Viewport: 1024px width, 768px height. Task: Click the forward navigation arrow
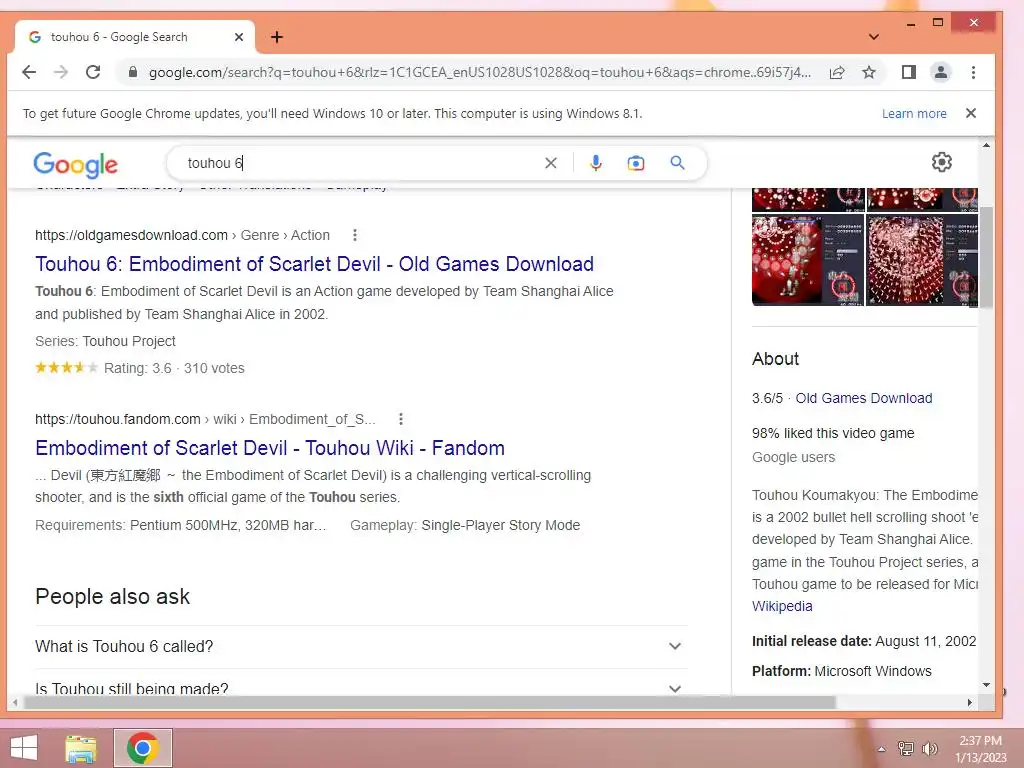[61, 72]
